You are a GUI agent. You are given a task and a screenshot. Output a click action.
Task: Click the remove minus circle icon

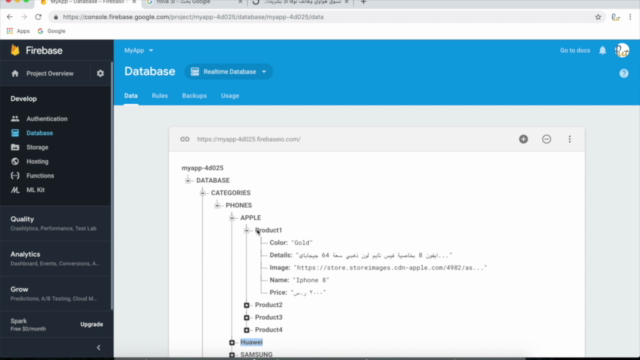click(x=547, y=139)
